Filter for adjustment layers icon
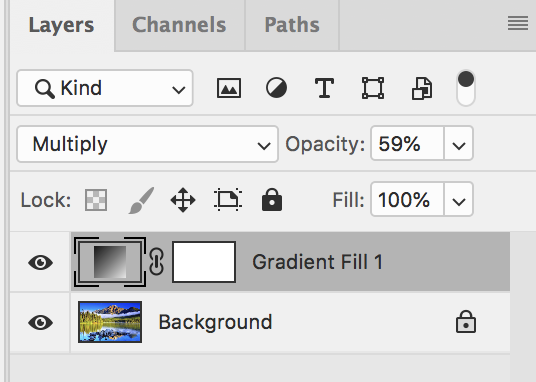The width and height of the screenshot is (536, 382). (276, 88)
